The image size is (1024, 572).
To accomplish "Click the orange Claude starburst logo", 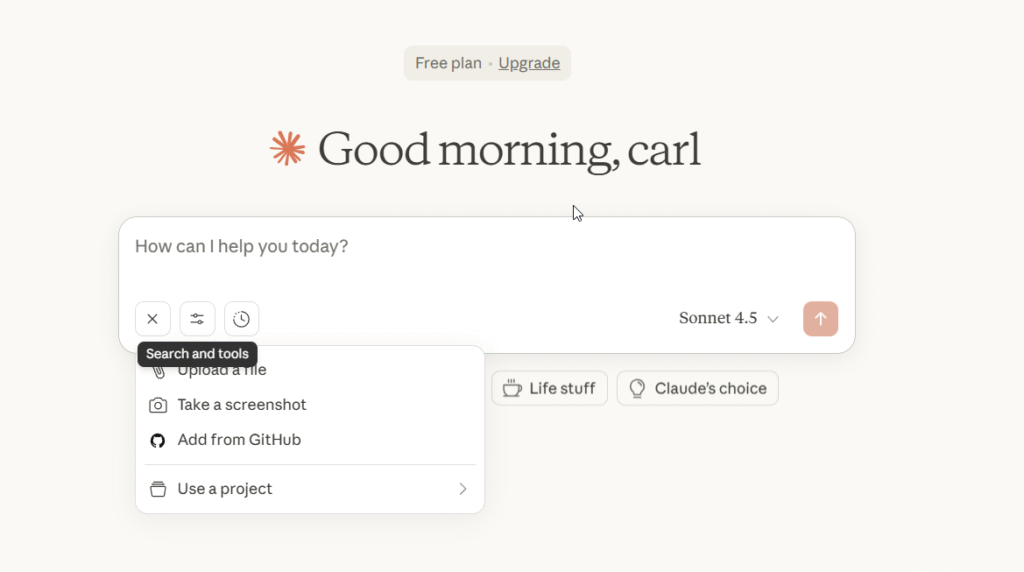I will coord(287,149).
